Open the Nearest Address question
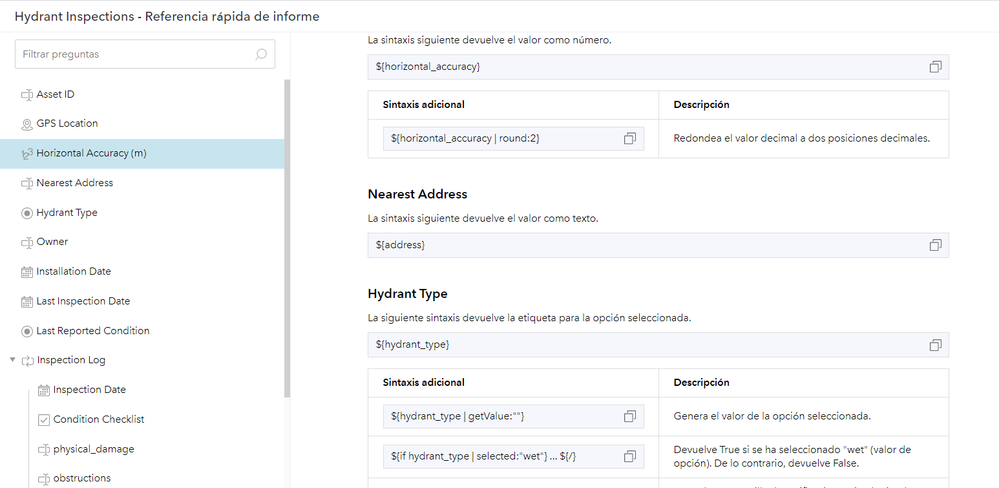 click(74, 183)
